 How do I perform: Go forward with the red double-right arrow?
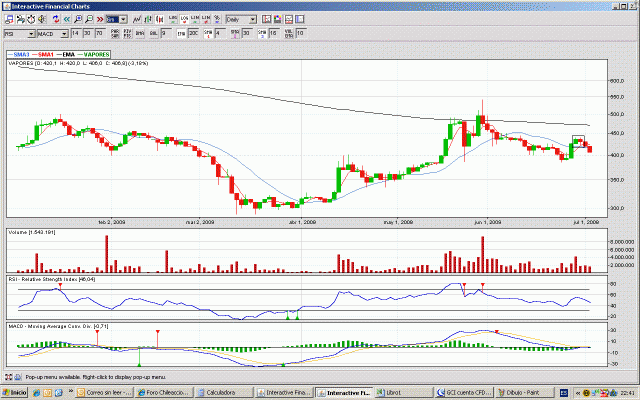tap(100, 19)
